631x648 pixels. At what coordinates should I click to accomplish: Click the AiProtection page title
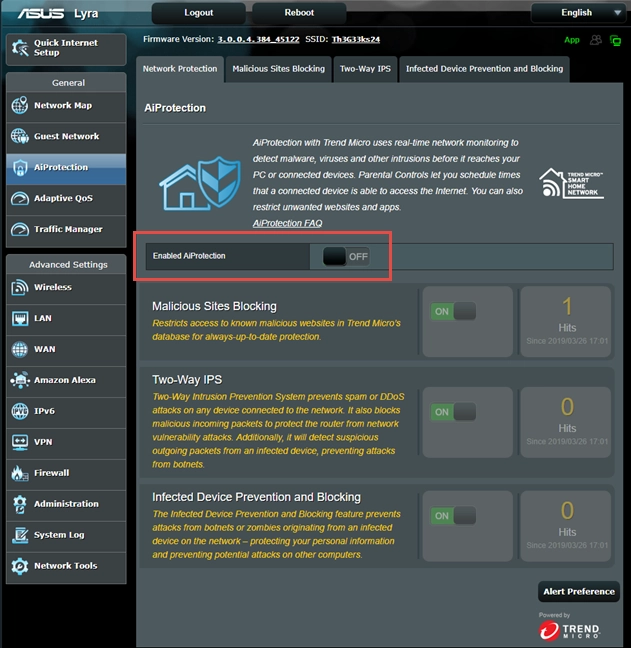175,108
